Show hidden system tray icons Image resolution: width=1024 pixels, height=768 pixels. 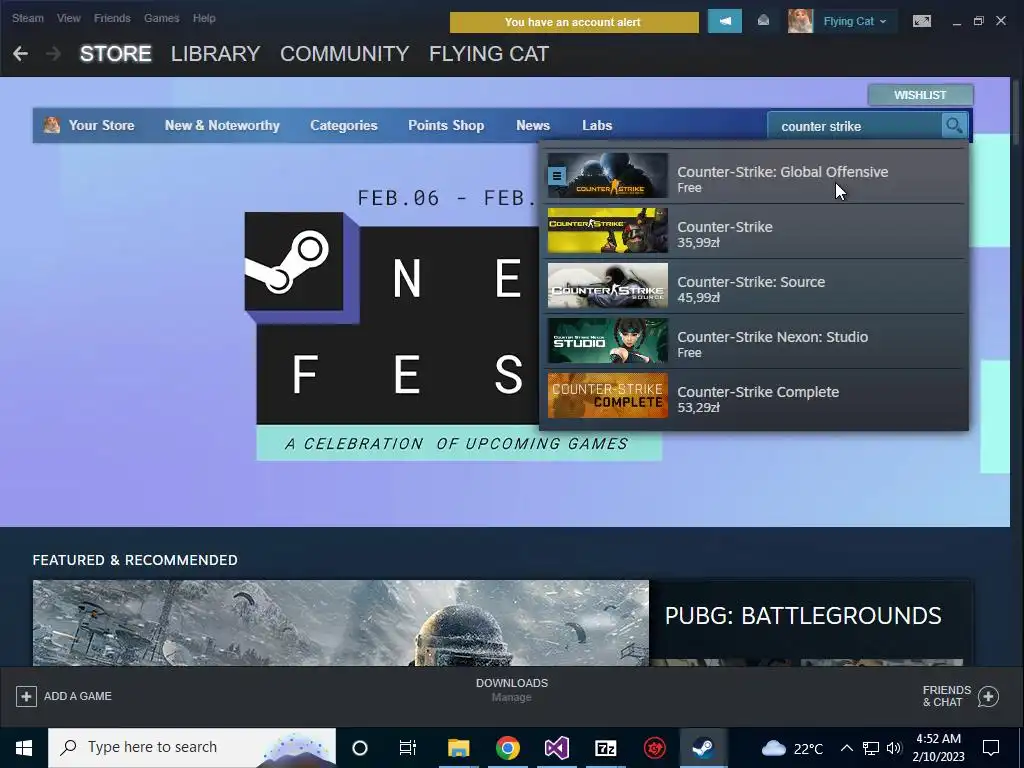[x=846, y=748]
